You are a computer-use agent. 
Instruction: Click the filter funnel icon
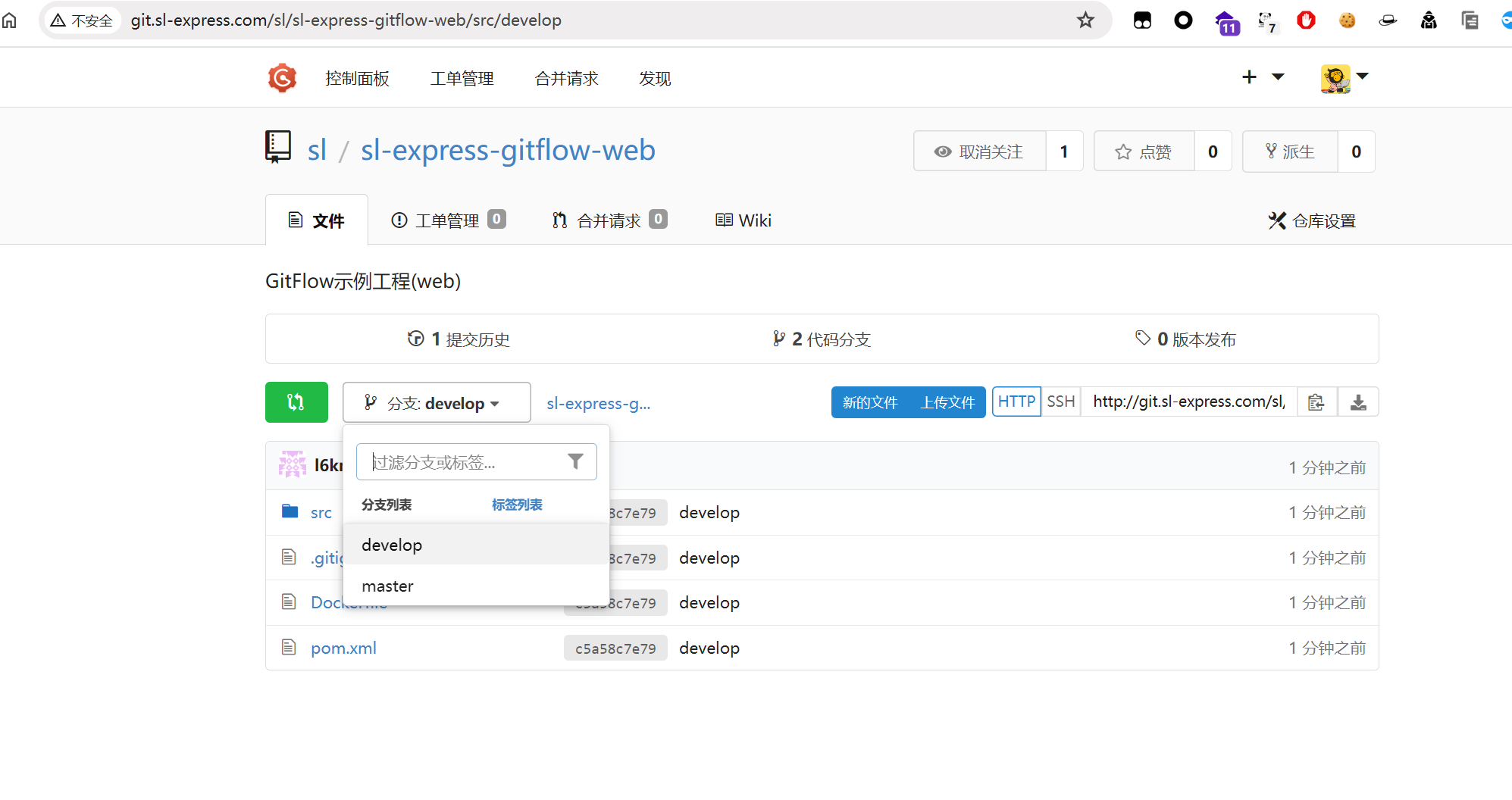(575, 461)
